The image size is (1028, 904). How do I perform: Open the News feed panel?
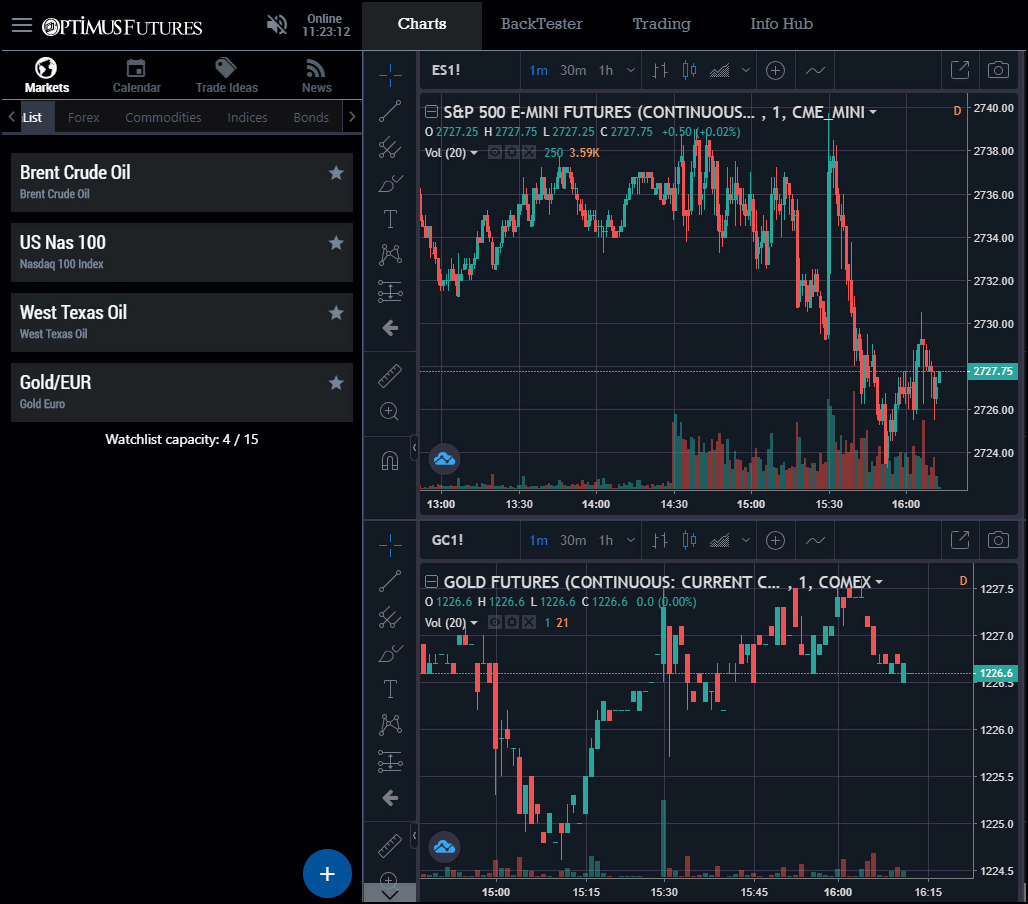coord(317,75)
